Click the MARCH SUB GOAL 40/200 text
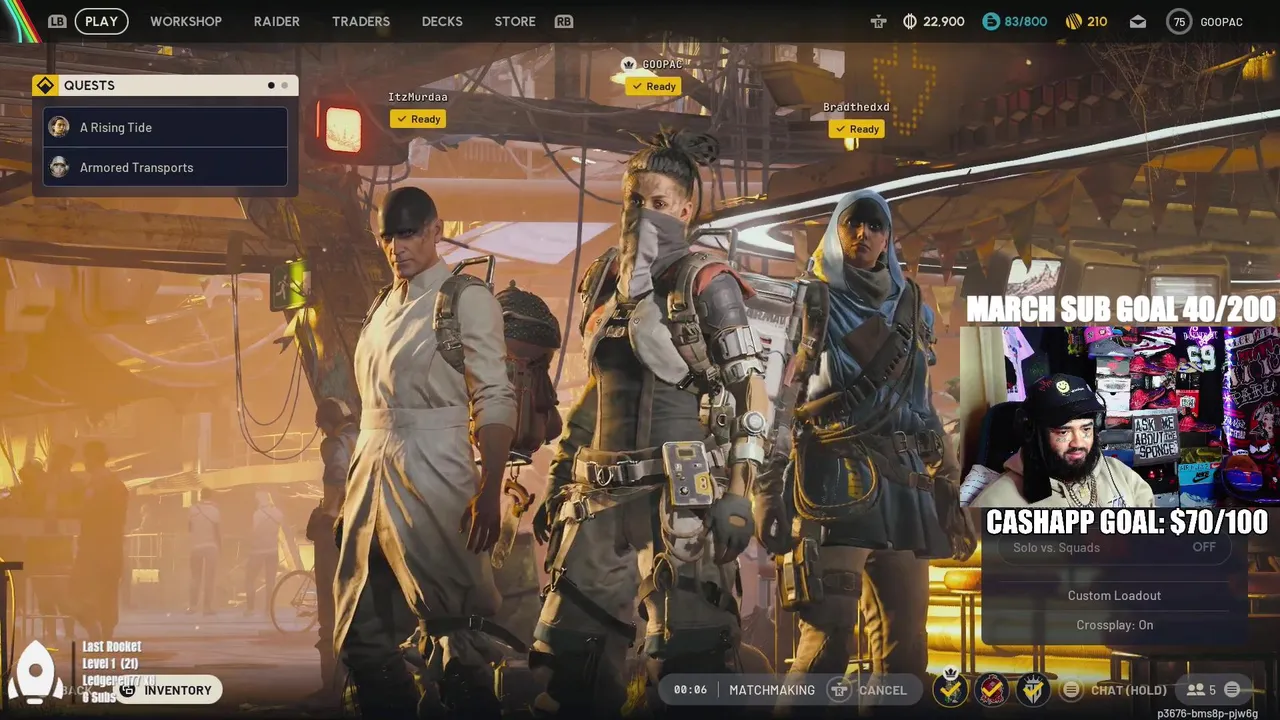Viewport: 1280px width, 720px height. click(x=1121, y=309)
